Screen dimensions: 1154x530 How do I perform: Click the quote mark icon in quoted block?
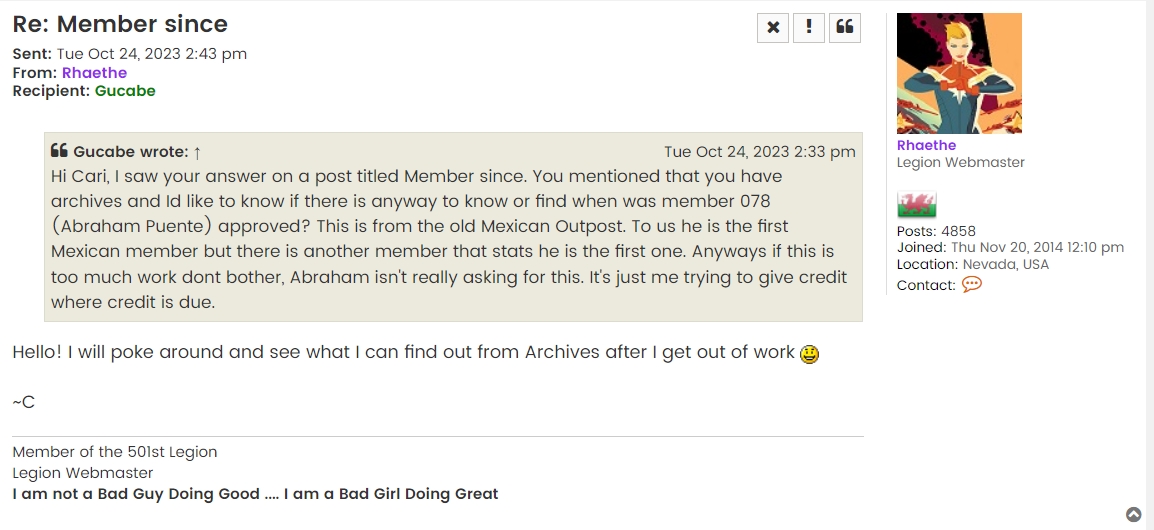[59, 151]
